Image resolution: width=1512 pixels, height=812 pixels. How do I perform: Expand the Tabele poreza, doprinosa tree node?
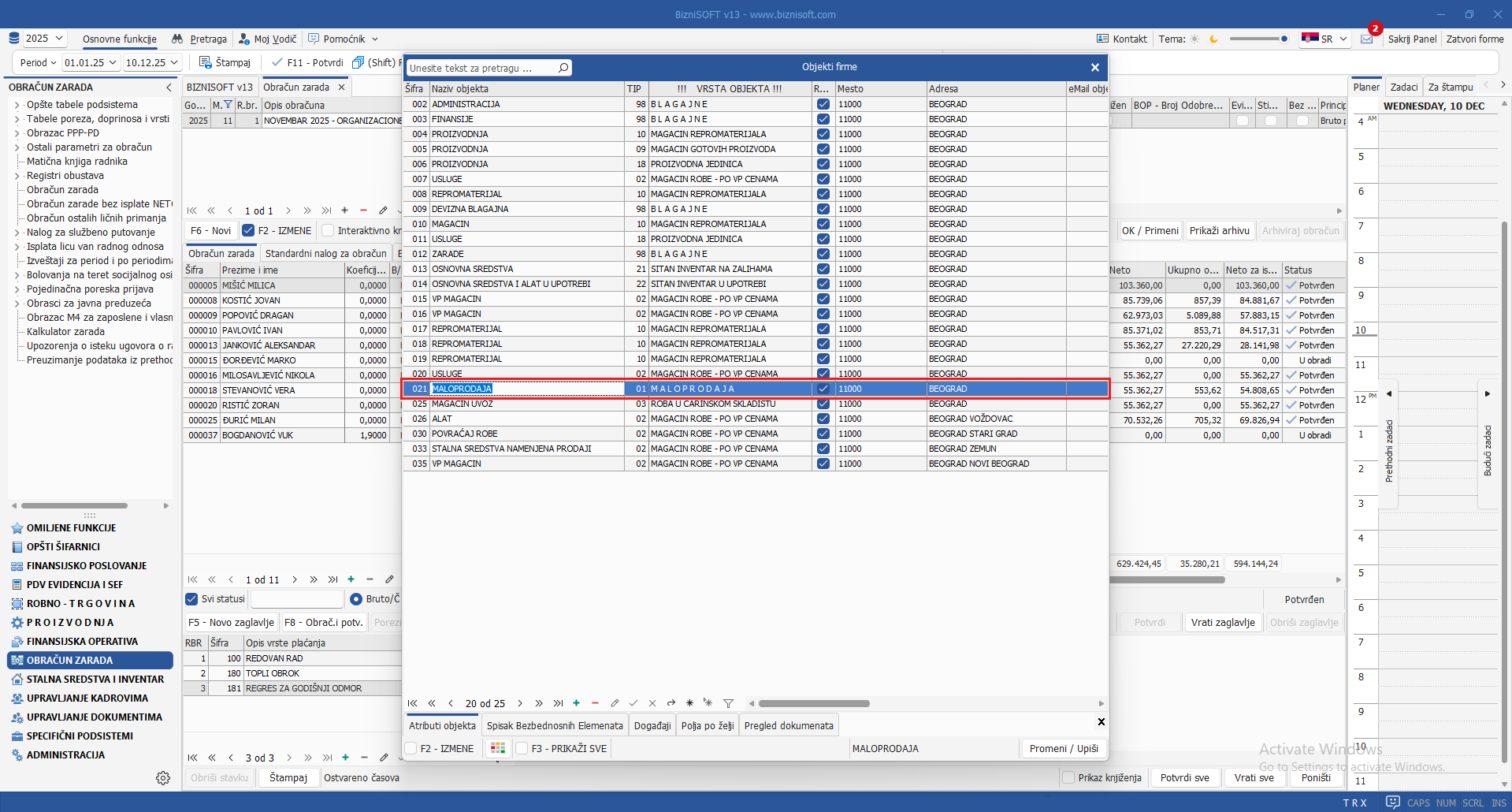pos(17,119)
